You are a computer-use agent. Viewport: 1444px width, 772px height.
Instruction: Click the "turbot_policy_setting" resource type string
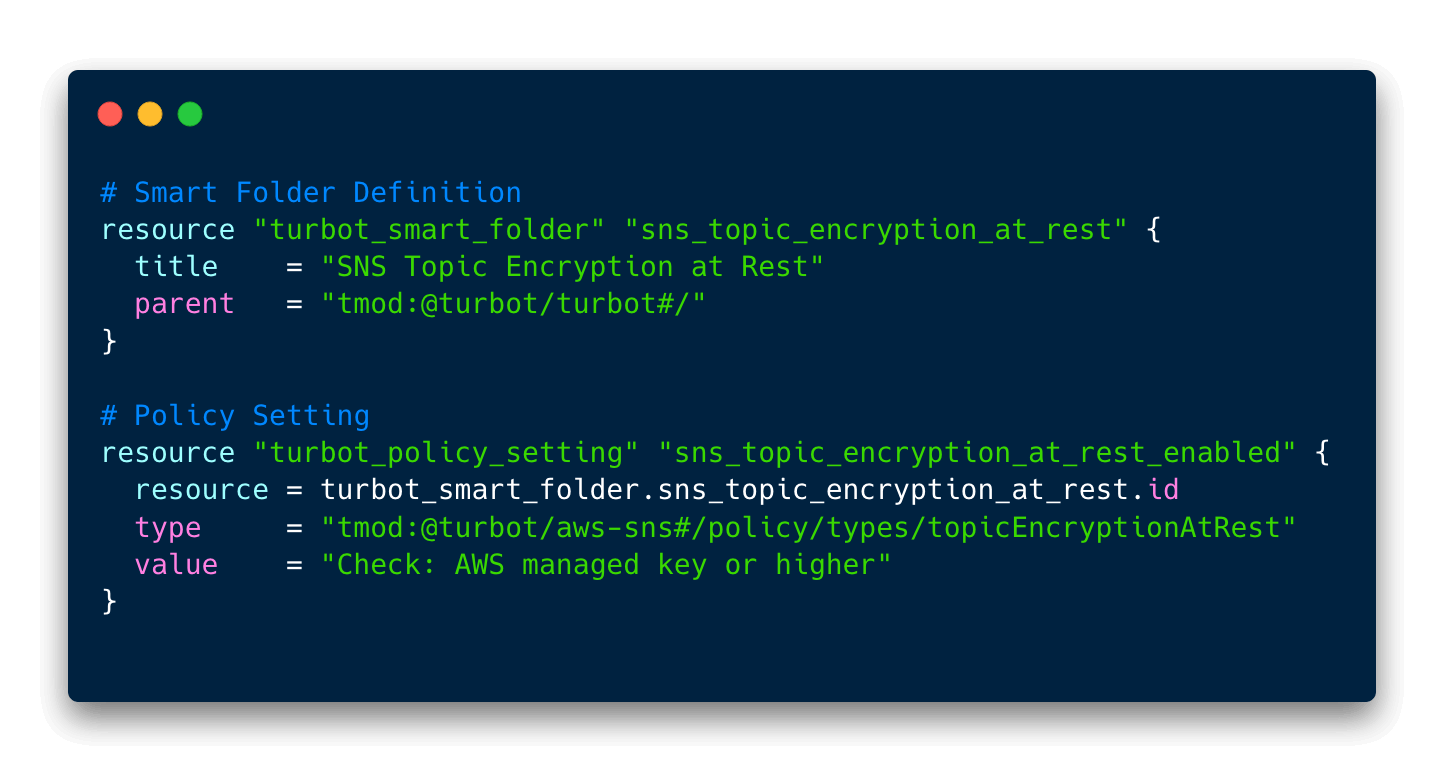coord(446,452)
